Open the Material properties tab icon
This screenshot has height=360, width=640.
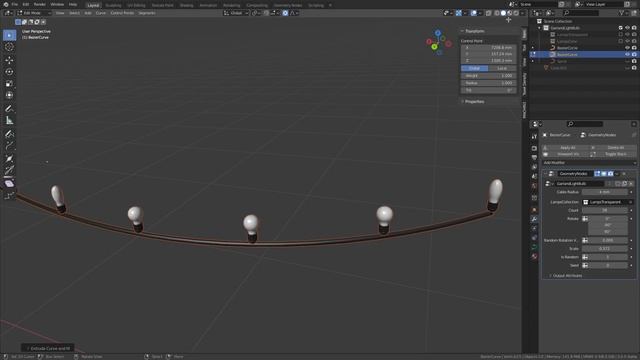(534, 256)
